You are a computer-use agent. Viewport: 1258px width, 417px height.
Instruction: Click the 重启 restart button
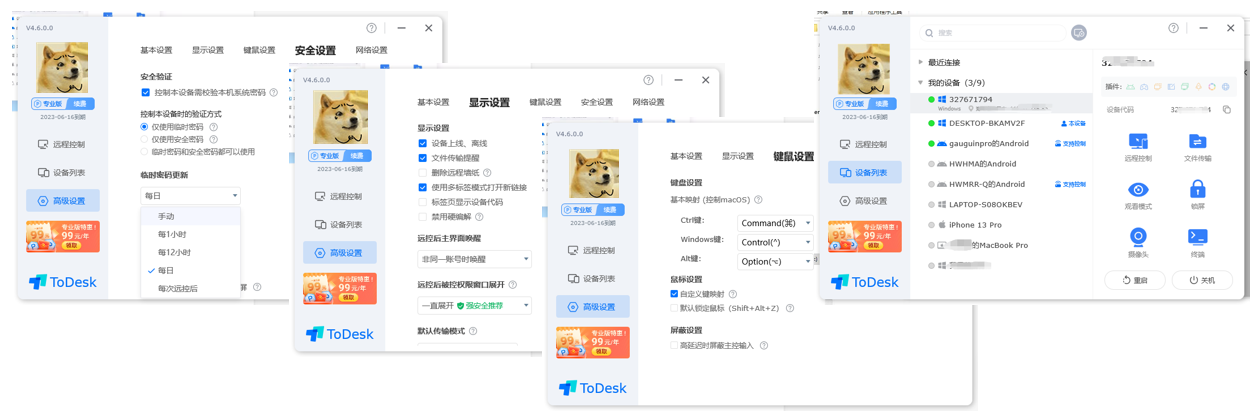(1135, 280)
